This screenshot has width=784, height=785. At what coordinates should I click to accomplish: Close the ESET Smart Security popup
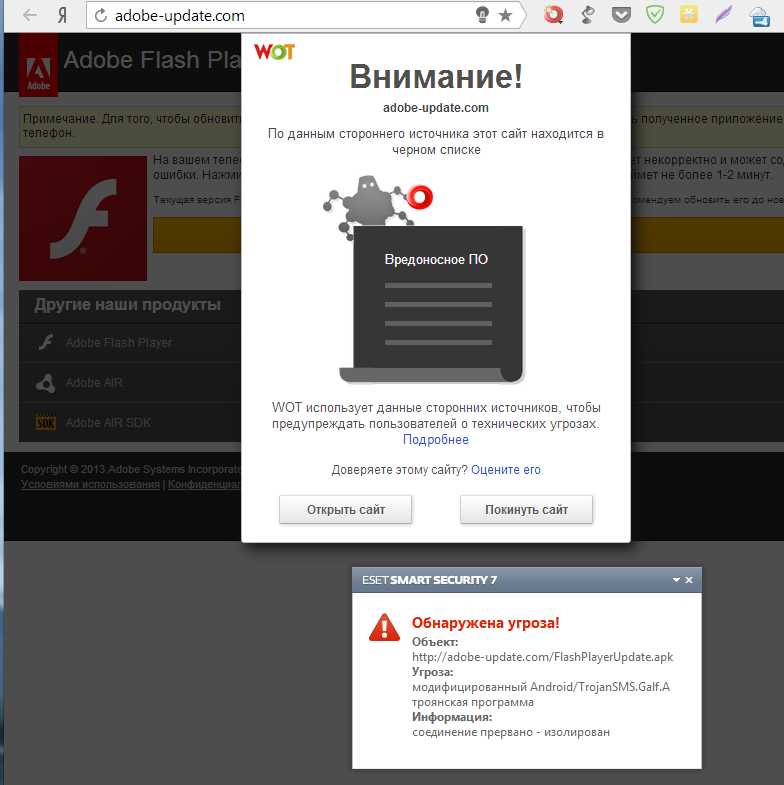pyautogui.click(x=689, y=580)
